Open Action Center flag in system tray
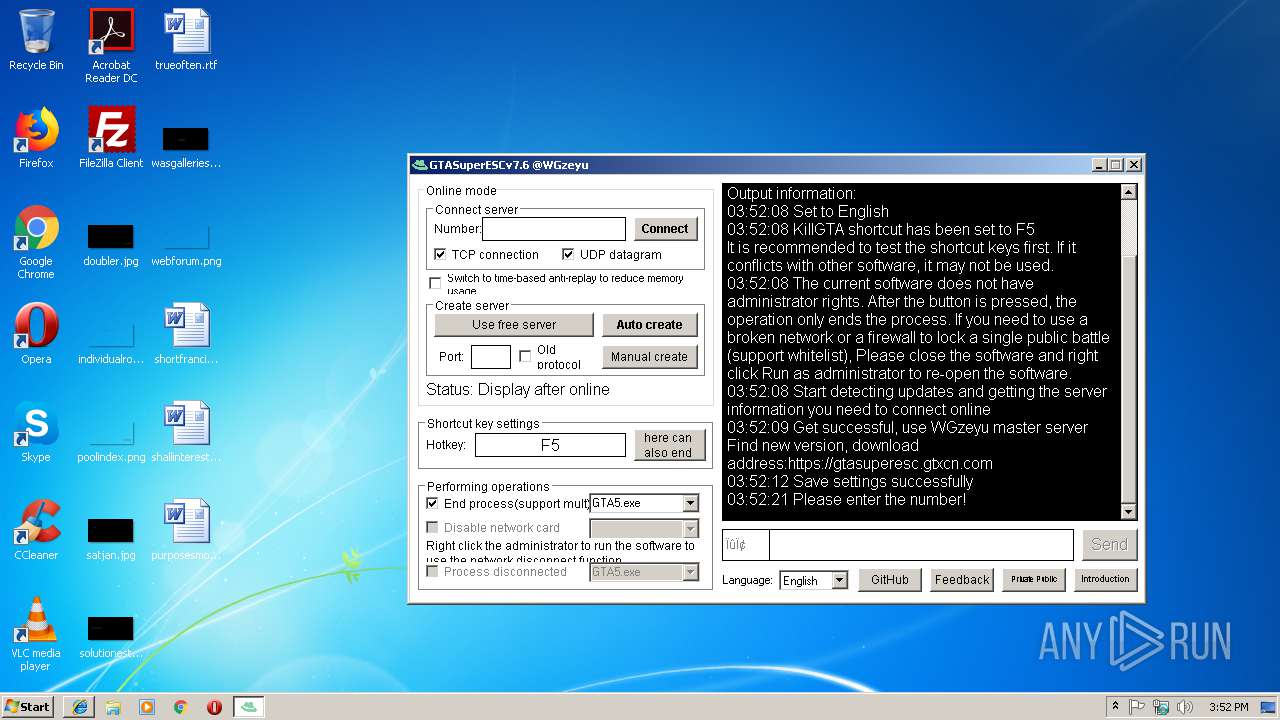Screen dimensions: 1280x720 point(1137,707)
